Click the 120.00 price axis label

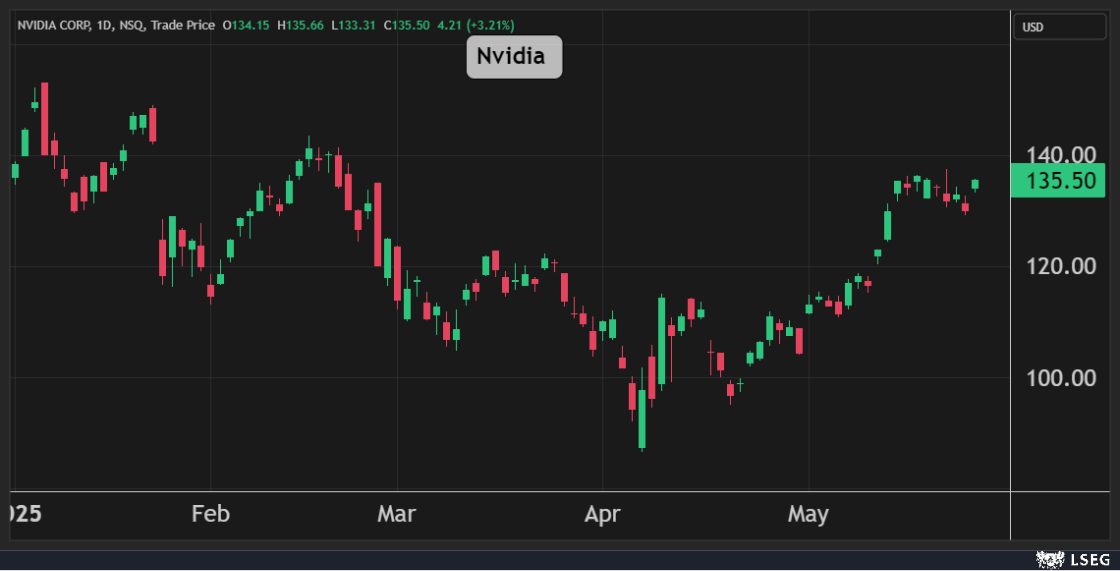coord(1061,267)
